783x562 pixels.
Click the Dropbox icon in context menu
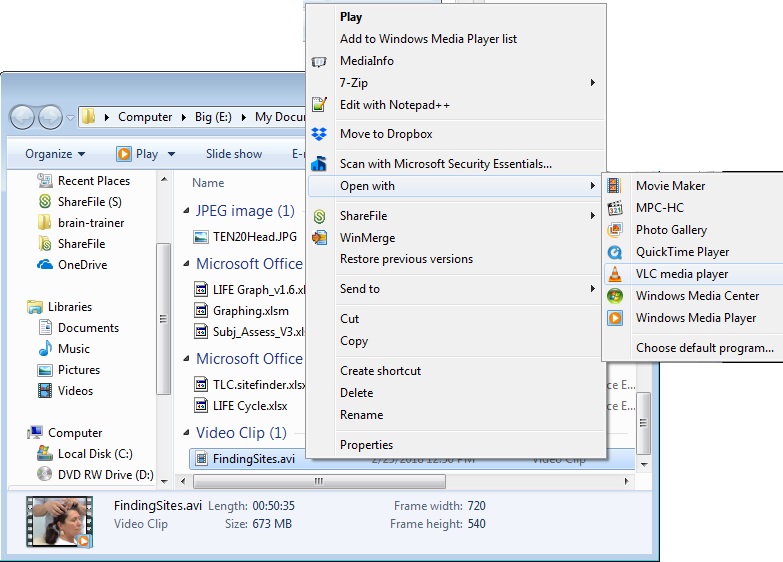(319, 134)
